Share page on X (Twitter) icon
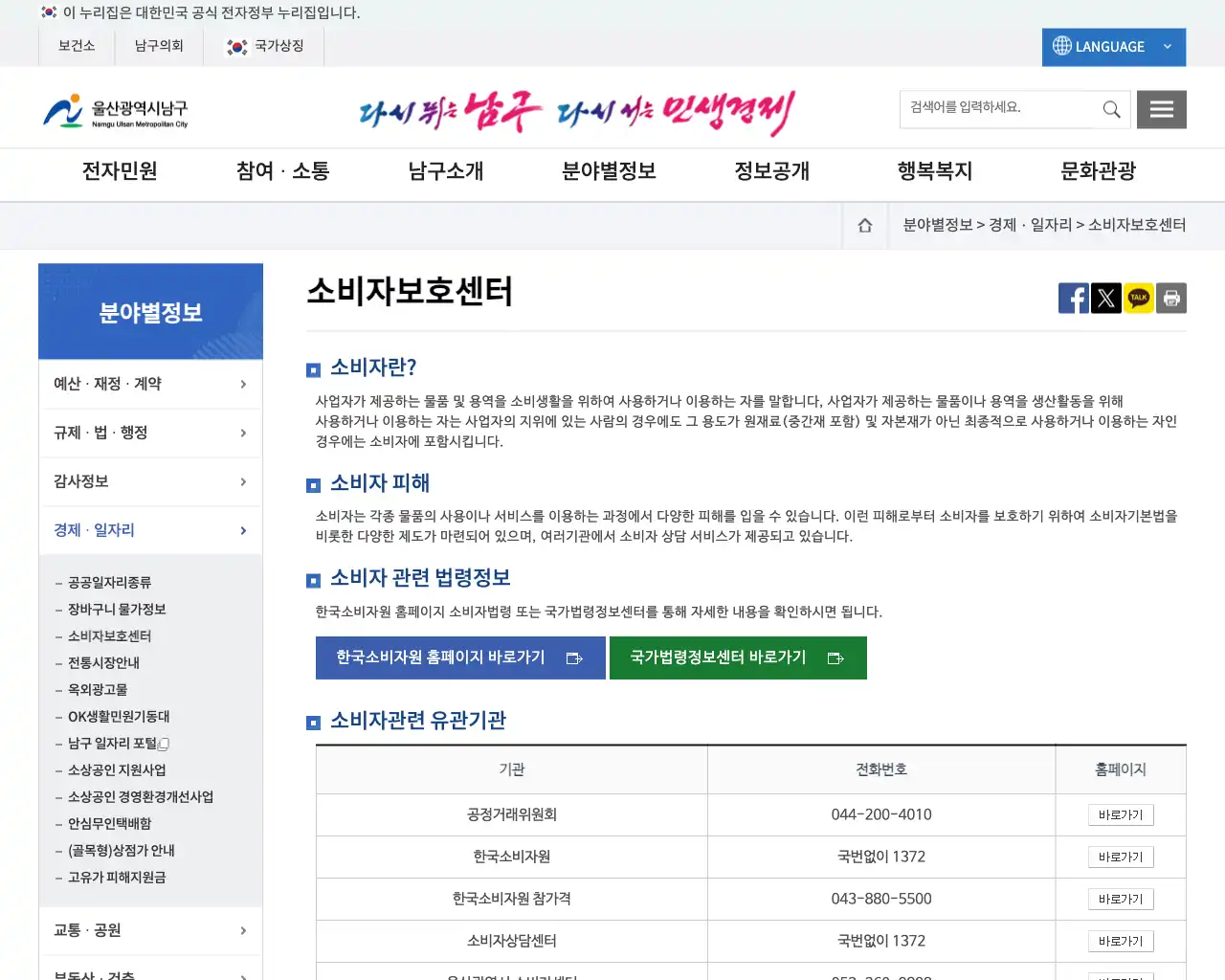The width and height of the screenshot is (1225, 980). tap(1106, 298)
